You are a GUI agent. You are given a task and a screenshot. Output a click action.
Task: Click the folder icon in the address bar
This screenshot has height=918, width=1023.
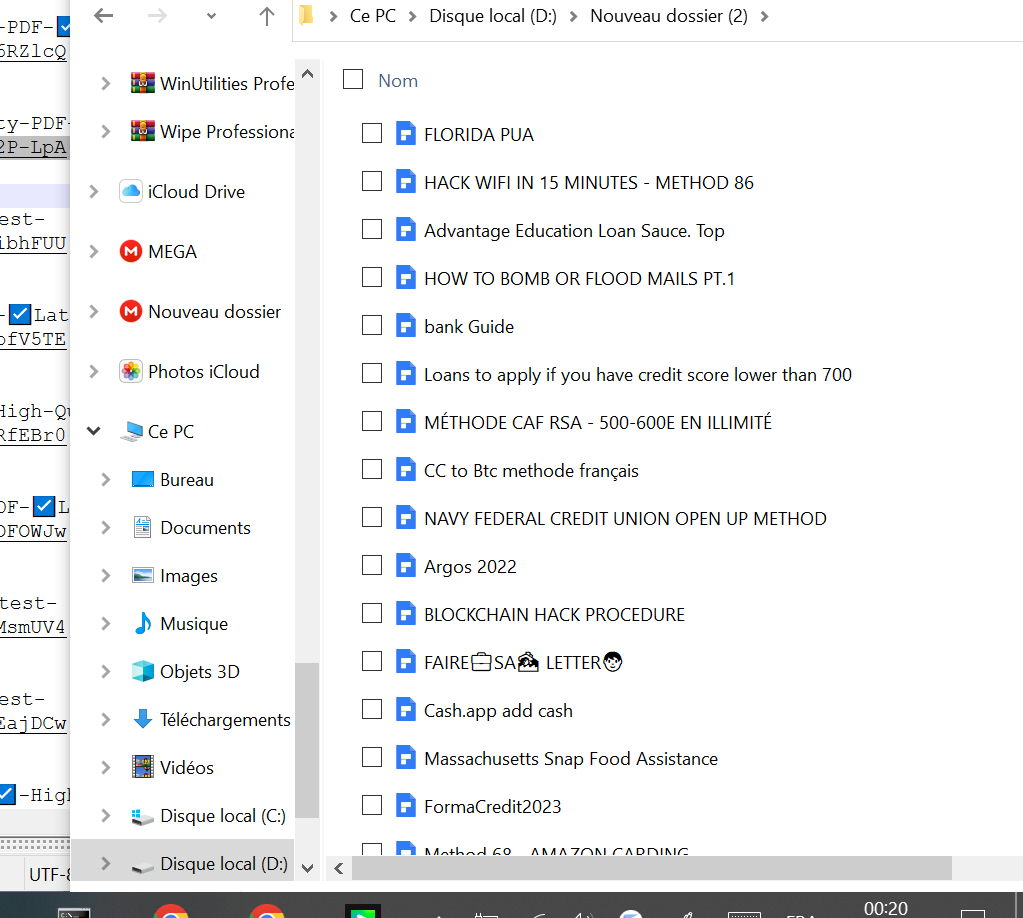point(306,15)
